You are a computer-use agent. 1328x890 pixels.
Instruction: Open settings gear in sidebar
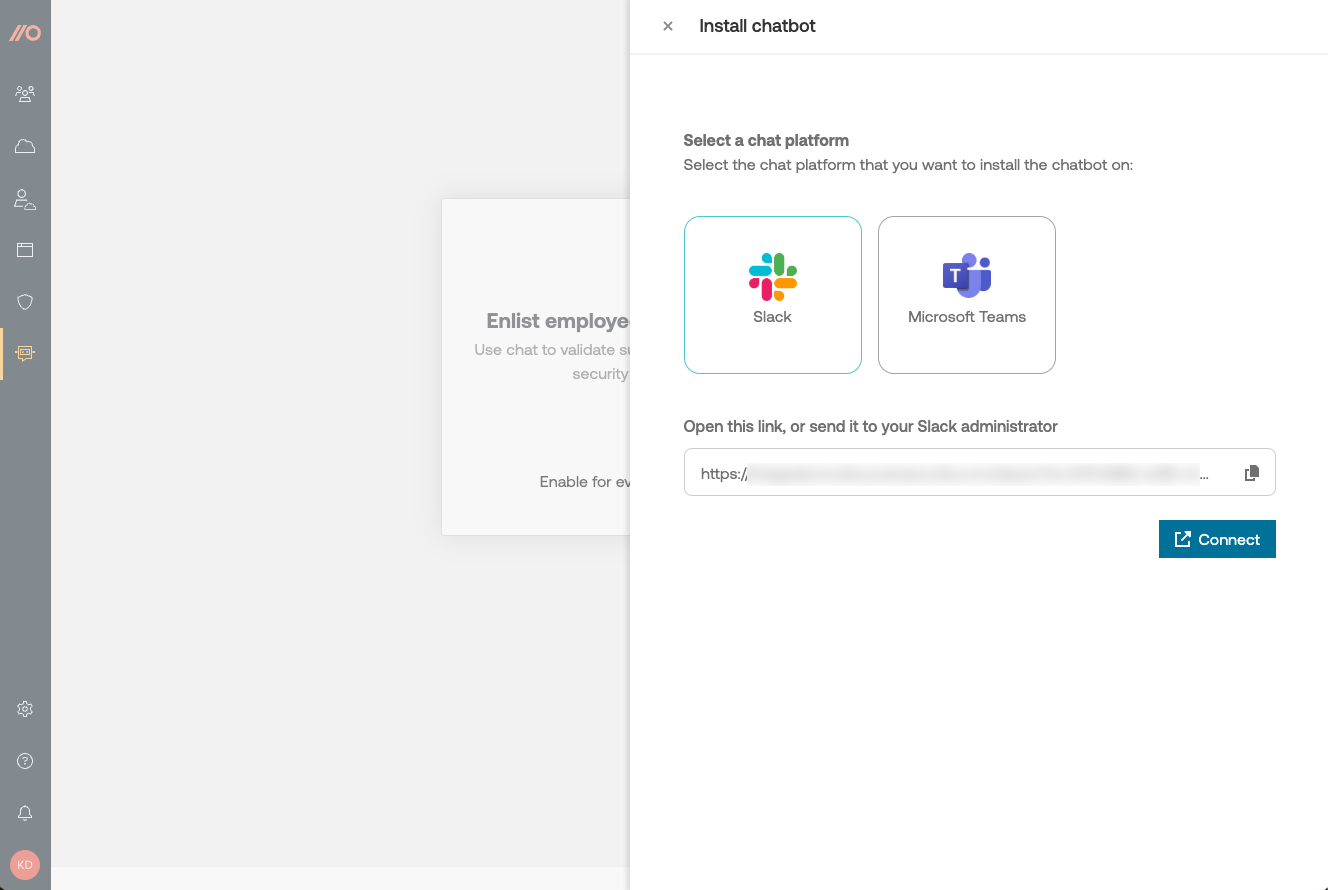pos(25,709)
